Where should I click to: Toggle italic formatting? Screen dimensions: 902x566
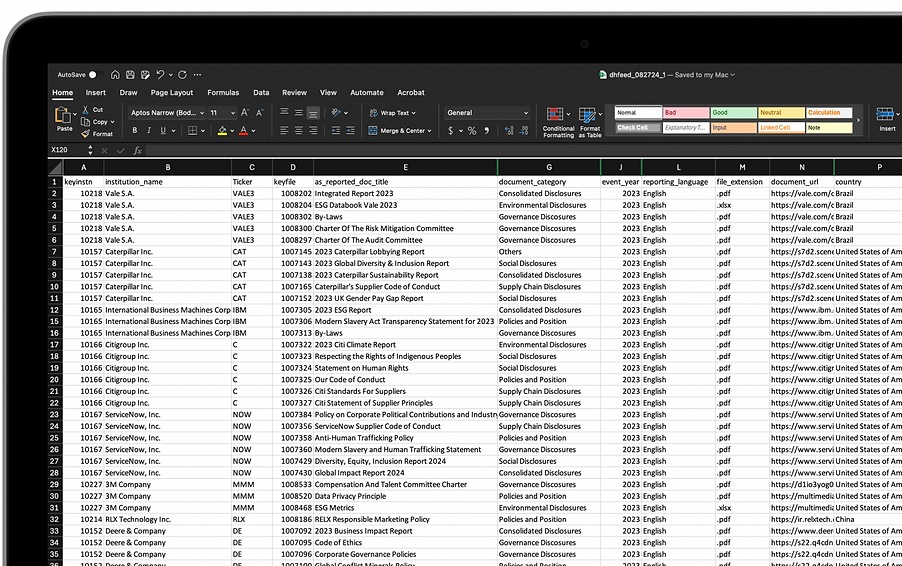point(149,131)
